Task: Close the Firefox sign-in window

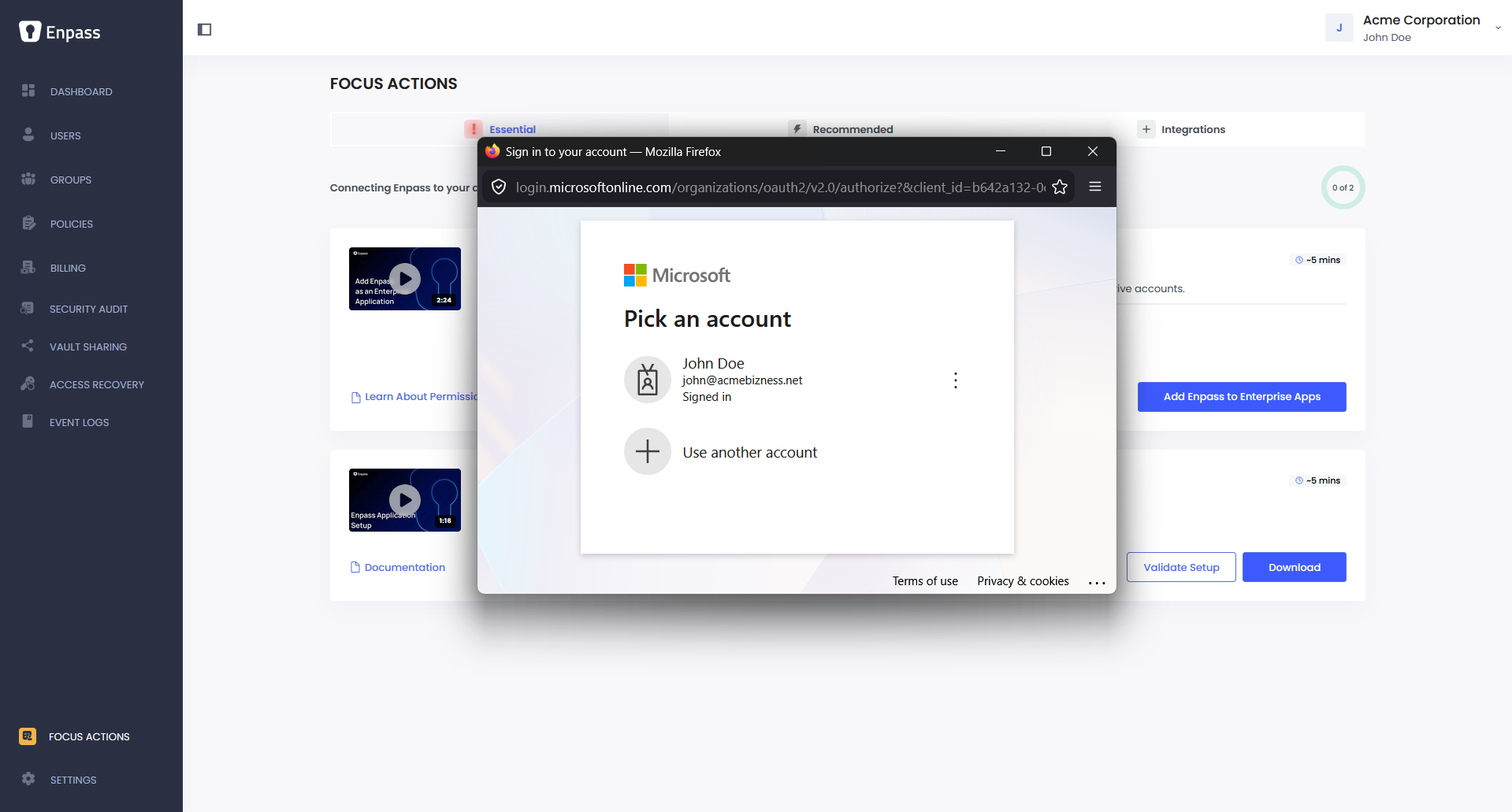Action: pyautogui.click(x=1093, y=151)
